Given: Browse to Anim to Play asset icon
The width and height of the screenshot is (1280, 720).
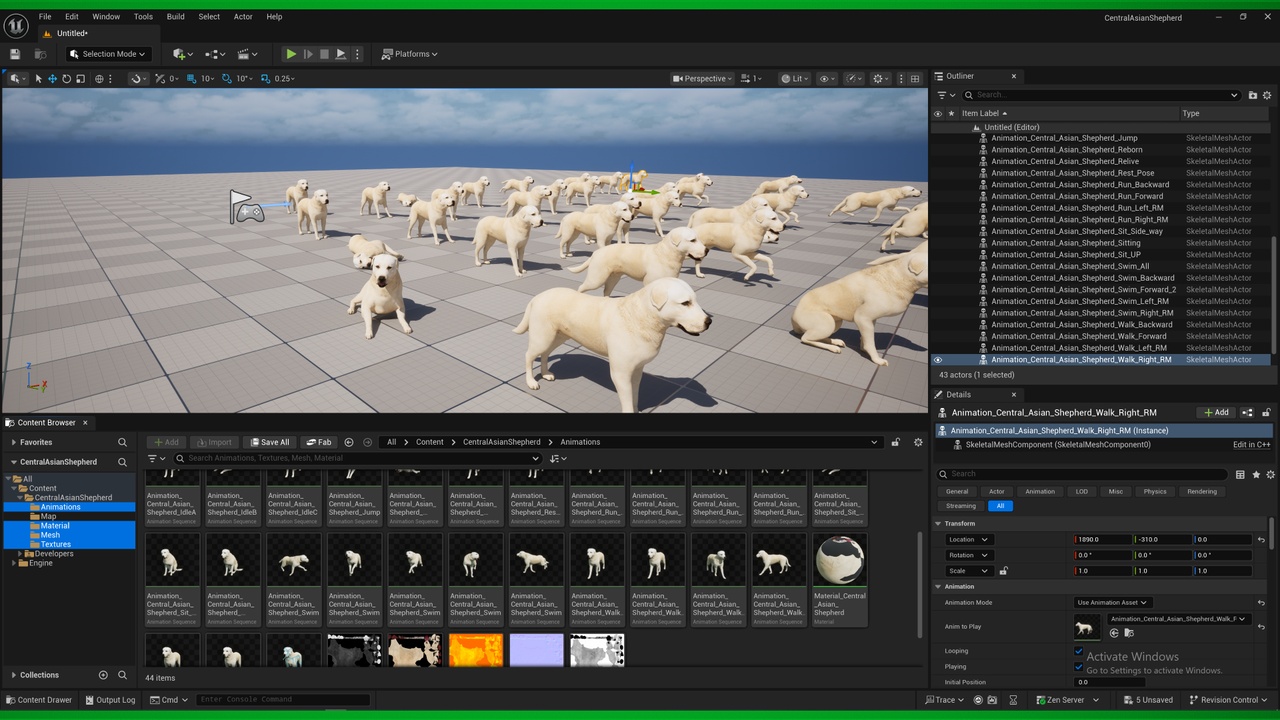Looking at the screenshot, I should click(1129, 633).
